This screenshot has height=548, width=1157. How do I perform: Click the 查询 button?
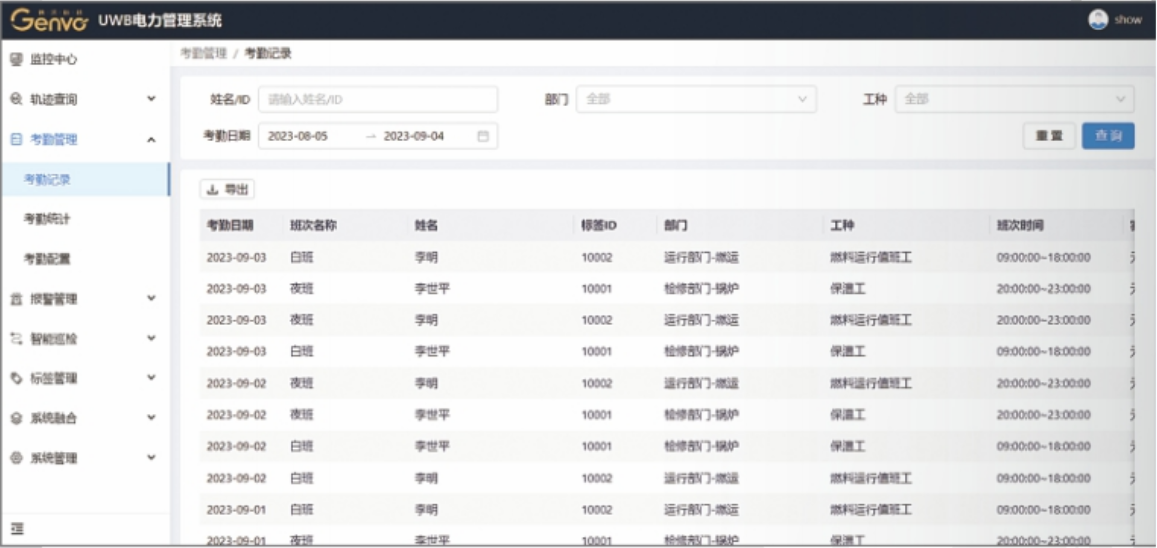[x=1108, y=136]
